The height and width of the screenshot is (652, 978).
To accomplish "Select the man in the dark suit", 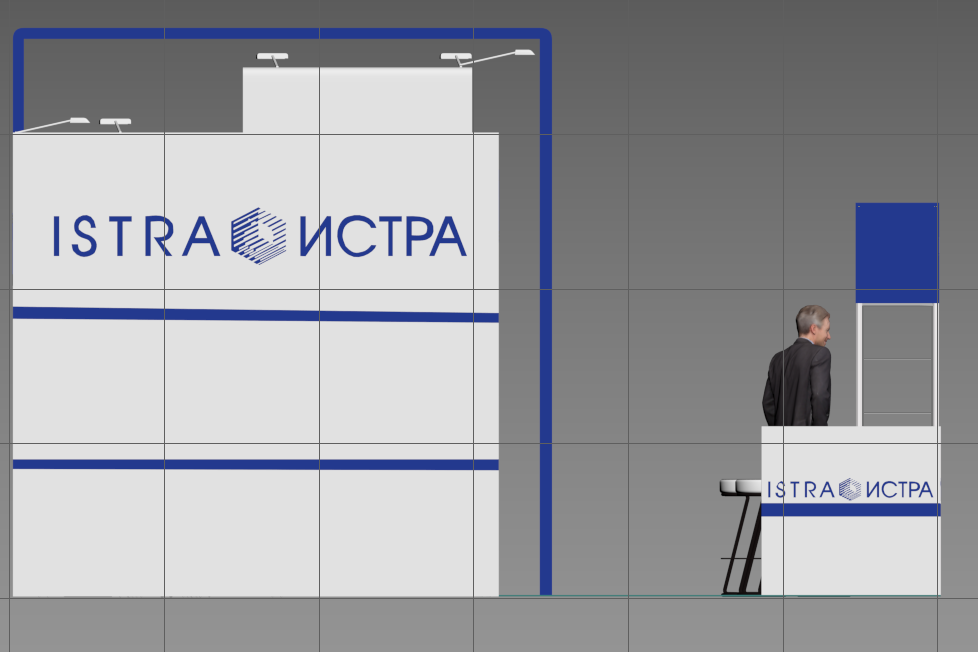I will (798, 366).
